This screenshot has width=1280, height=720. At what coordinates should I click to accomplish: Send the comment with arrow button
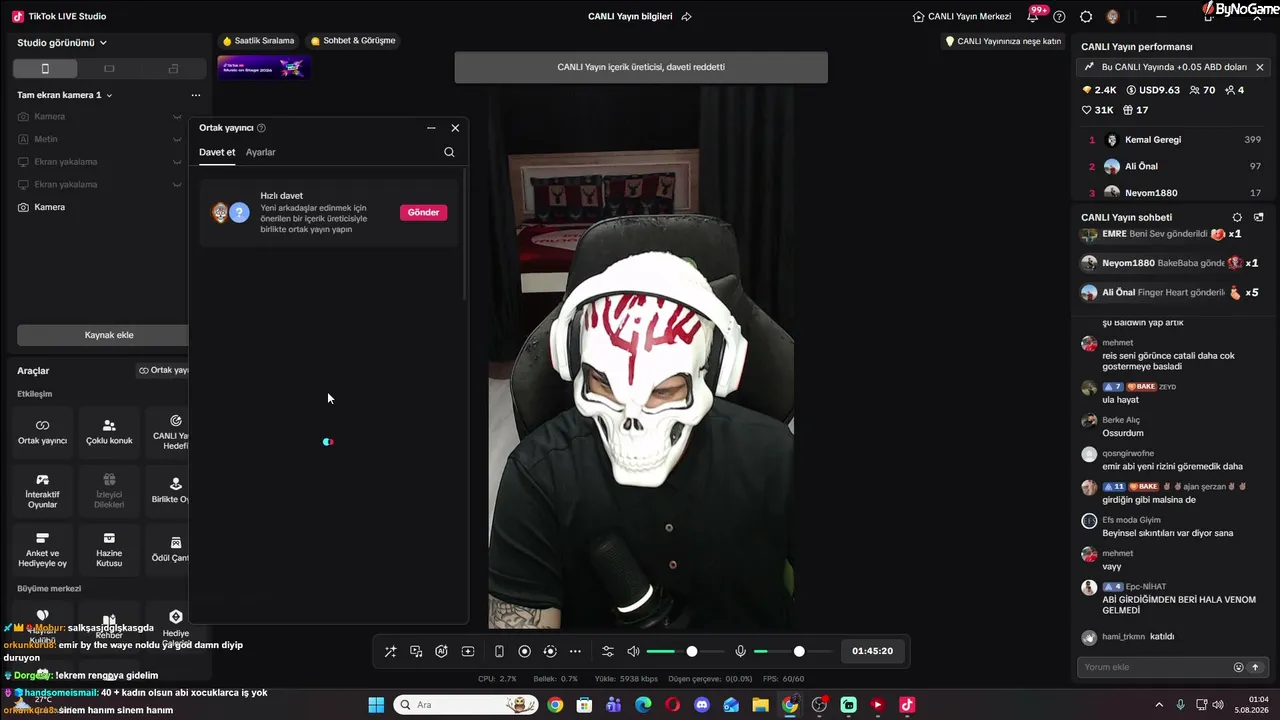(1256, 667)
